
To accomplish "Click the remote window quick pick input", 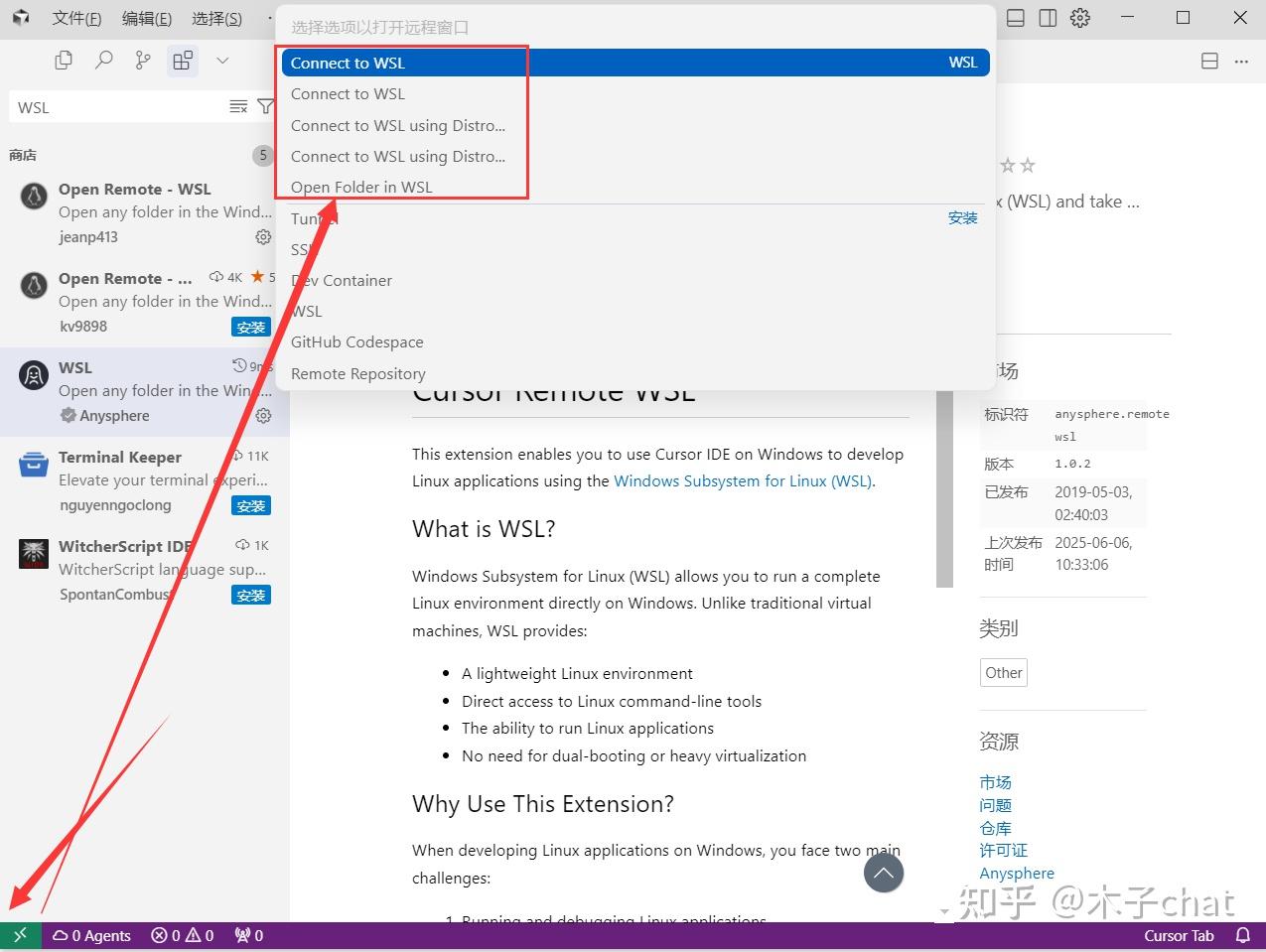I will tap(635, 27).
